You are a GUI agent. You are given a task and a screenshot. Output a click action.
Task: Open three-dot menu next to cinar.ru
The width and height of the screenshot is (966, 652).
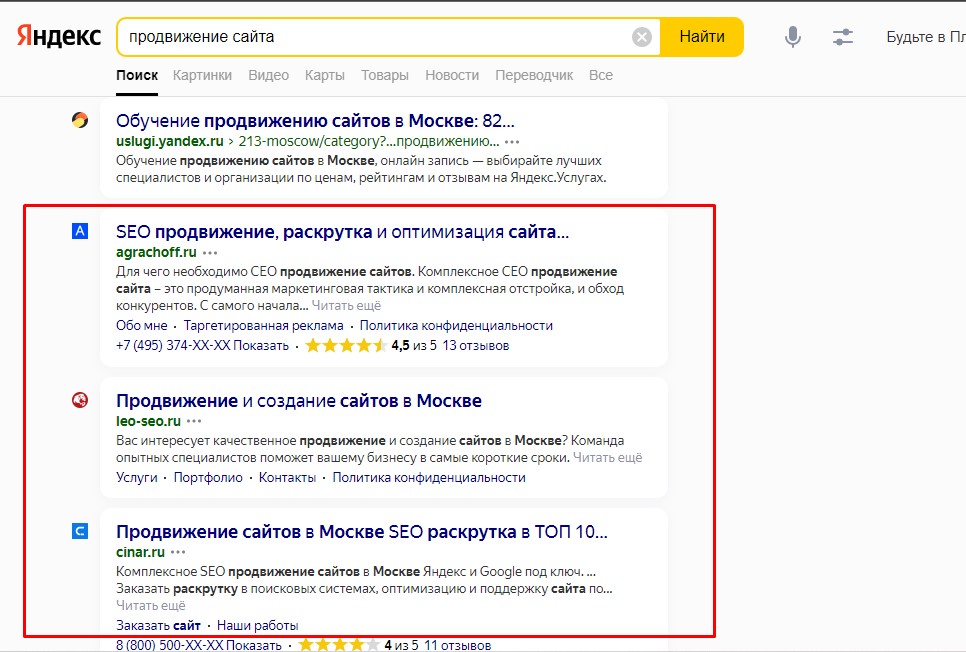click(x=178, y=552)
